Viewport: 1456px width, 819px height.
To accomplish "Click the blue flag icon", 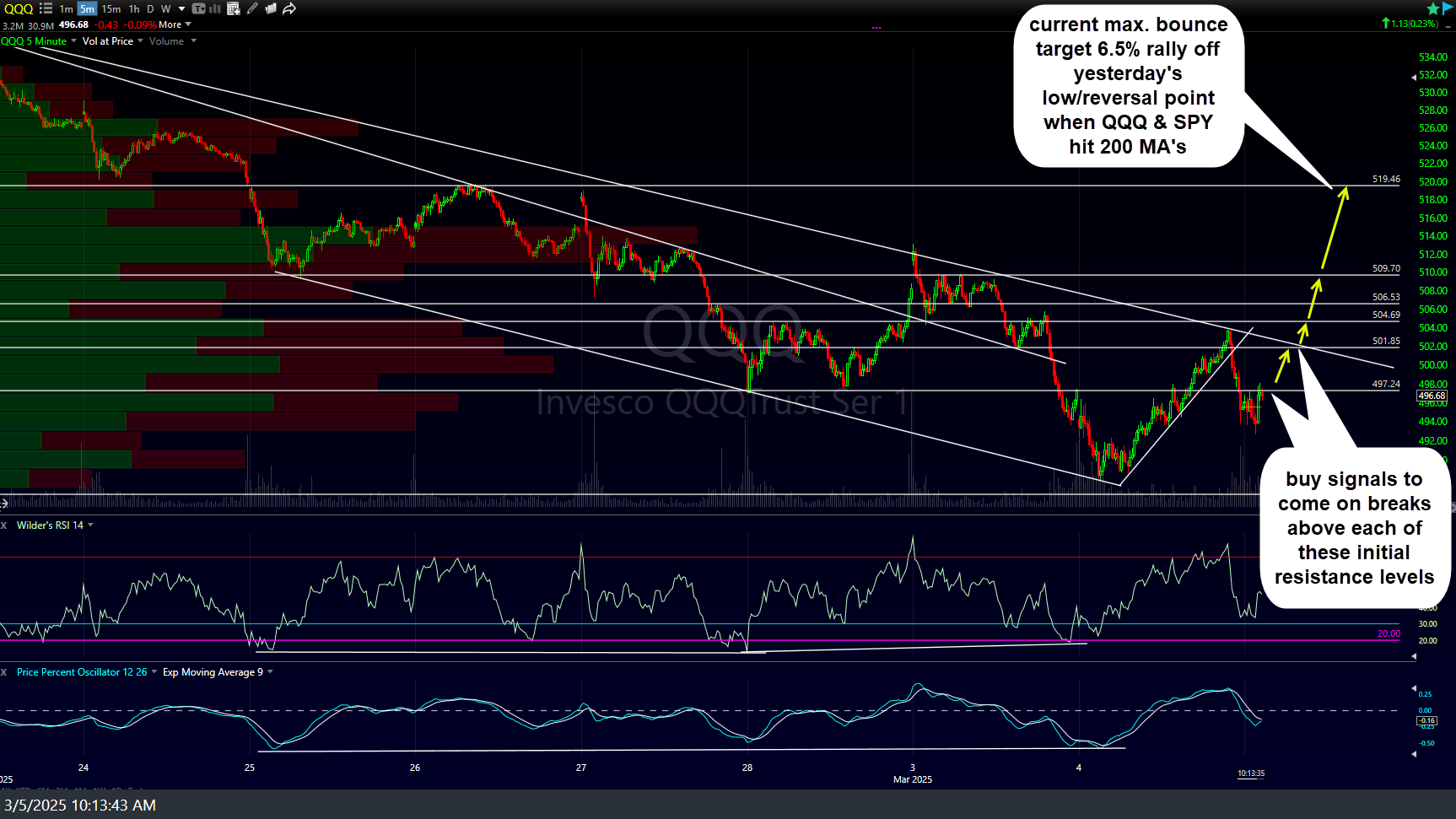I will point(1448,8).
